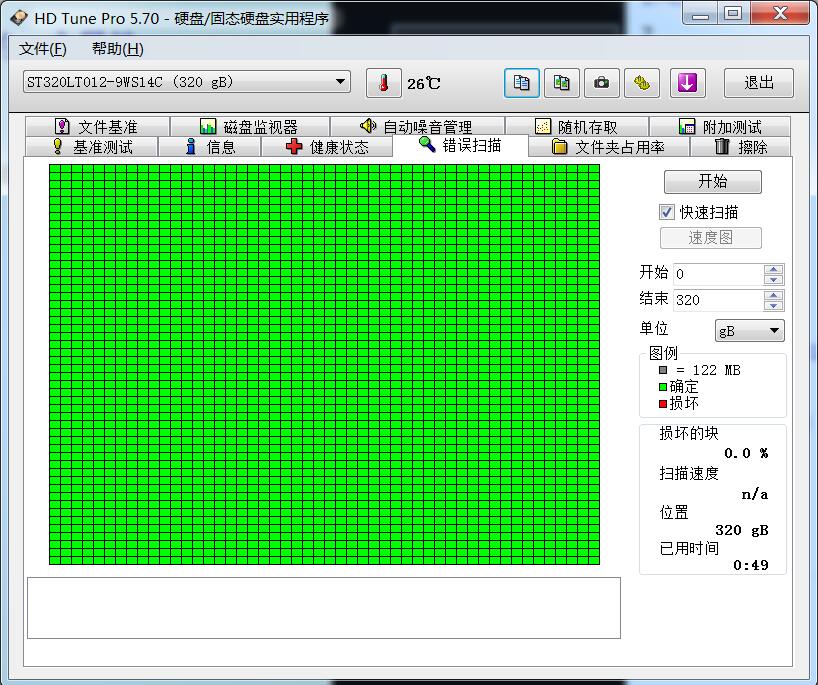Open the 文件(F) menu
The width and height of the screenshot is (818, 685).
click(x=43, y=49)
